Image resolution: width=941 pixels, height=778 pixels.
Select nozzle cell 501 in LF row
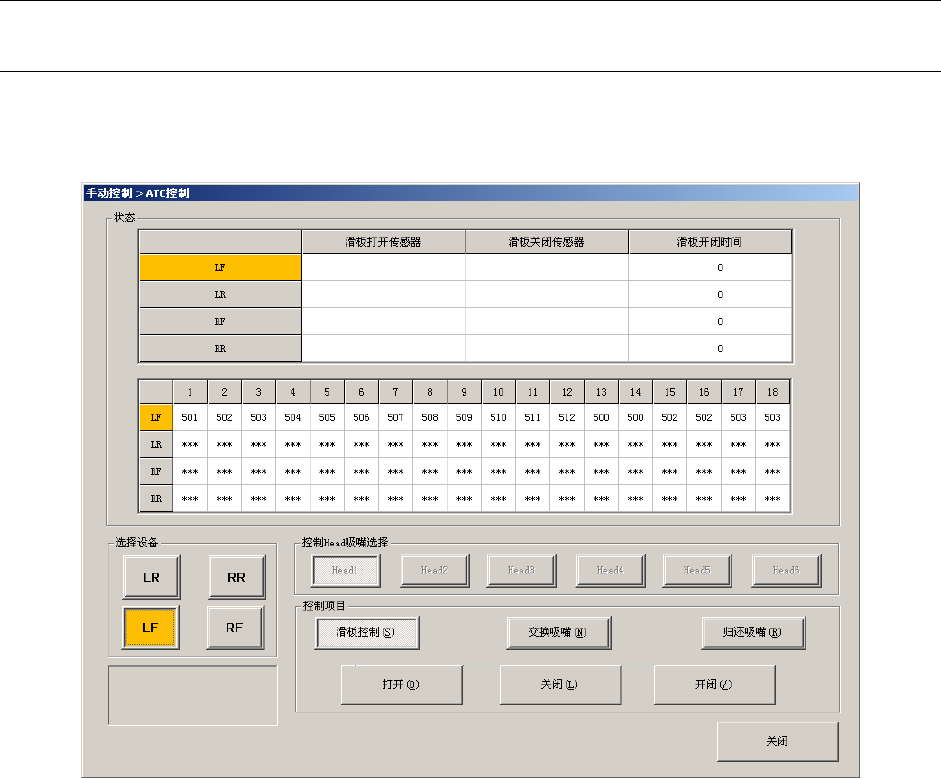[190, 417]
